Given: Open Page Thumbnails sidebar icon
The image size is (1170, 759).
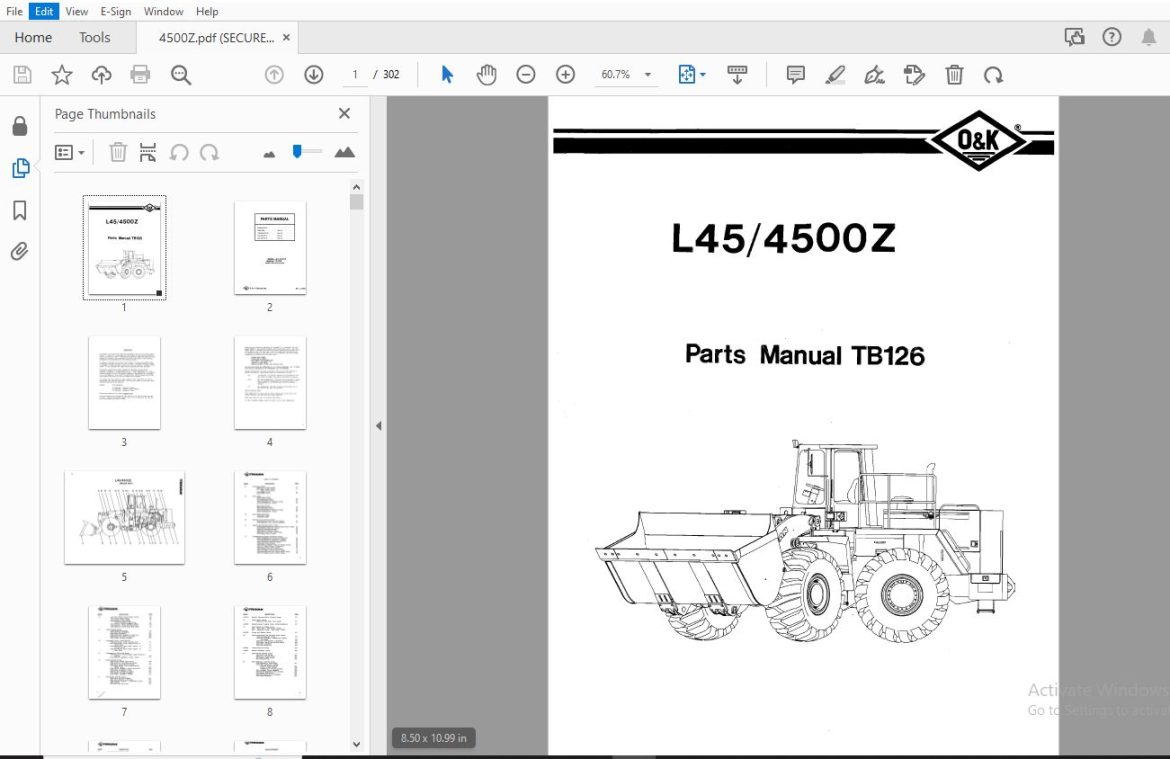Looking at the screenshot, I should [20, 168].
